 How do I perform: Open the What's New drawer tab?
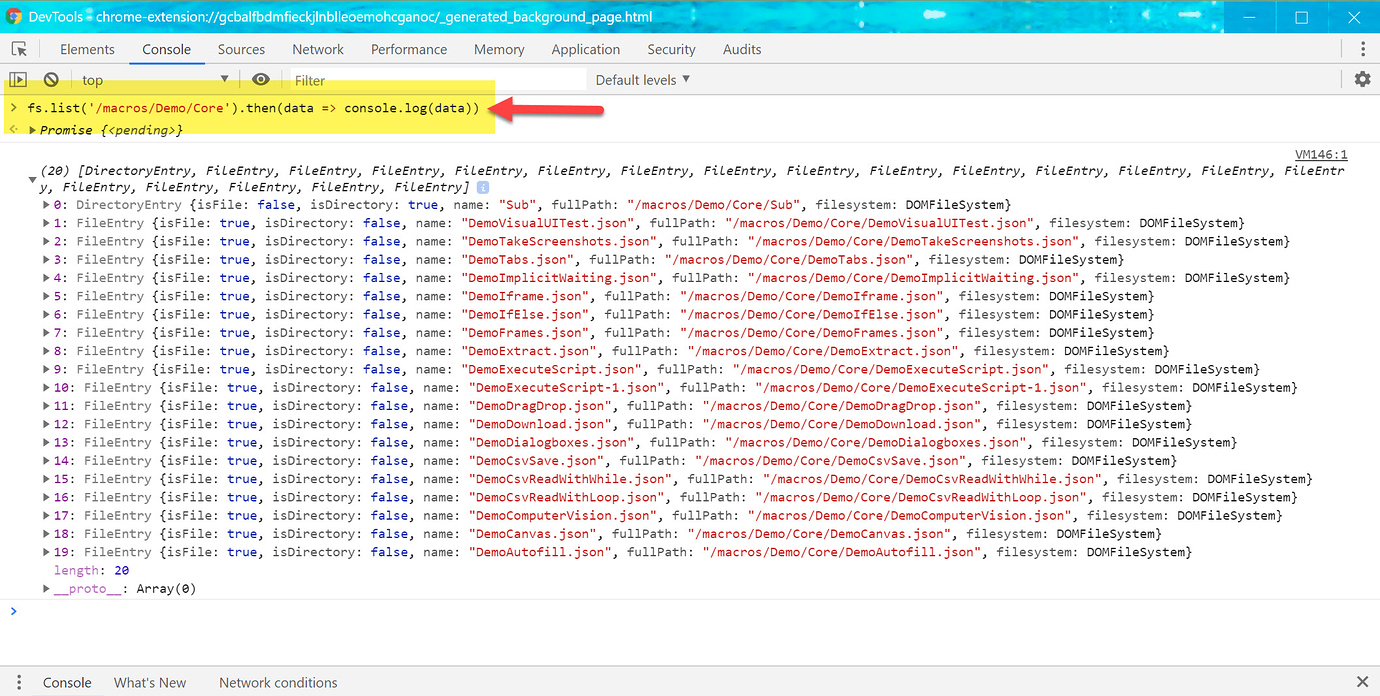pos(150,682)
